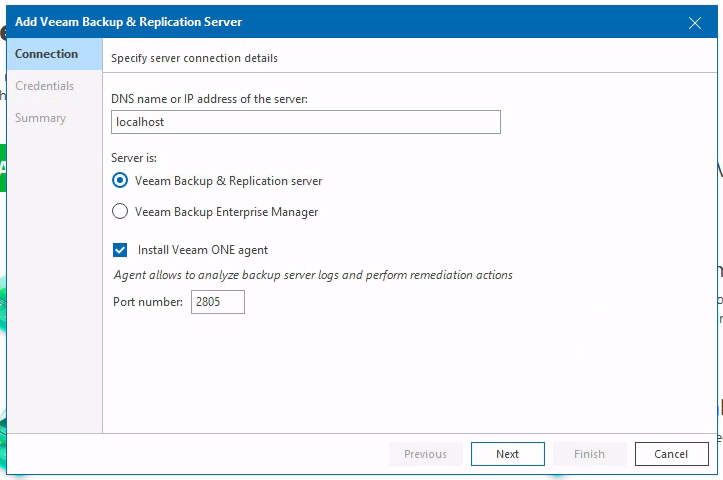Open the Credentials step in the sidebar
This screenshot has width=723, height=480.
pos(44,86)
